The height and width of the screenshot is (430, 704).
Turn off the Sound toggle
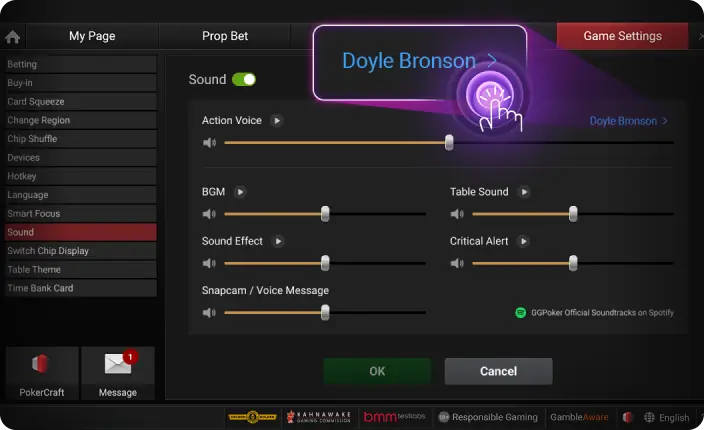(x=244, y=79)
